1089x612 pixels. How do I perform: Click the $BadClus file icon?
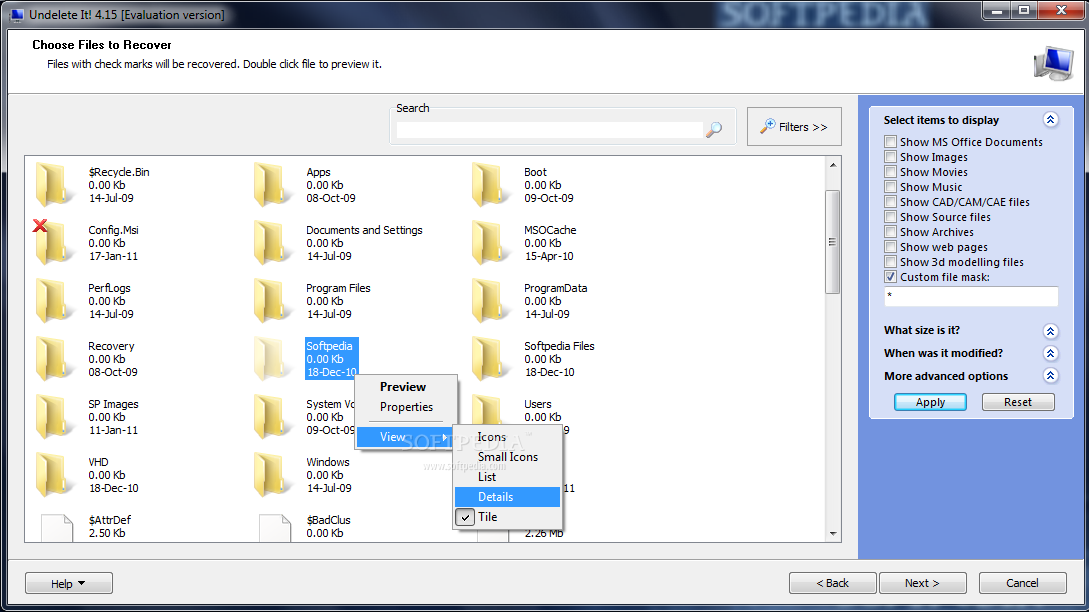275,528
